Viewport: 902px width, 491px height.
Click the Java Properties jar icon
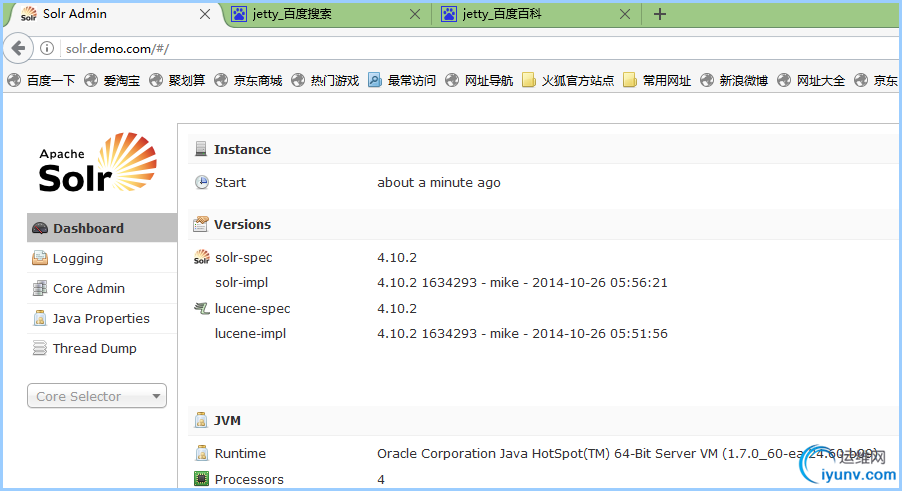click(x=40, y=318)
